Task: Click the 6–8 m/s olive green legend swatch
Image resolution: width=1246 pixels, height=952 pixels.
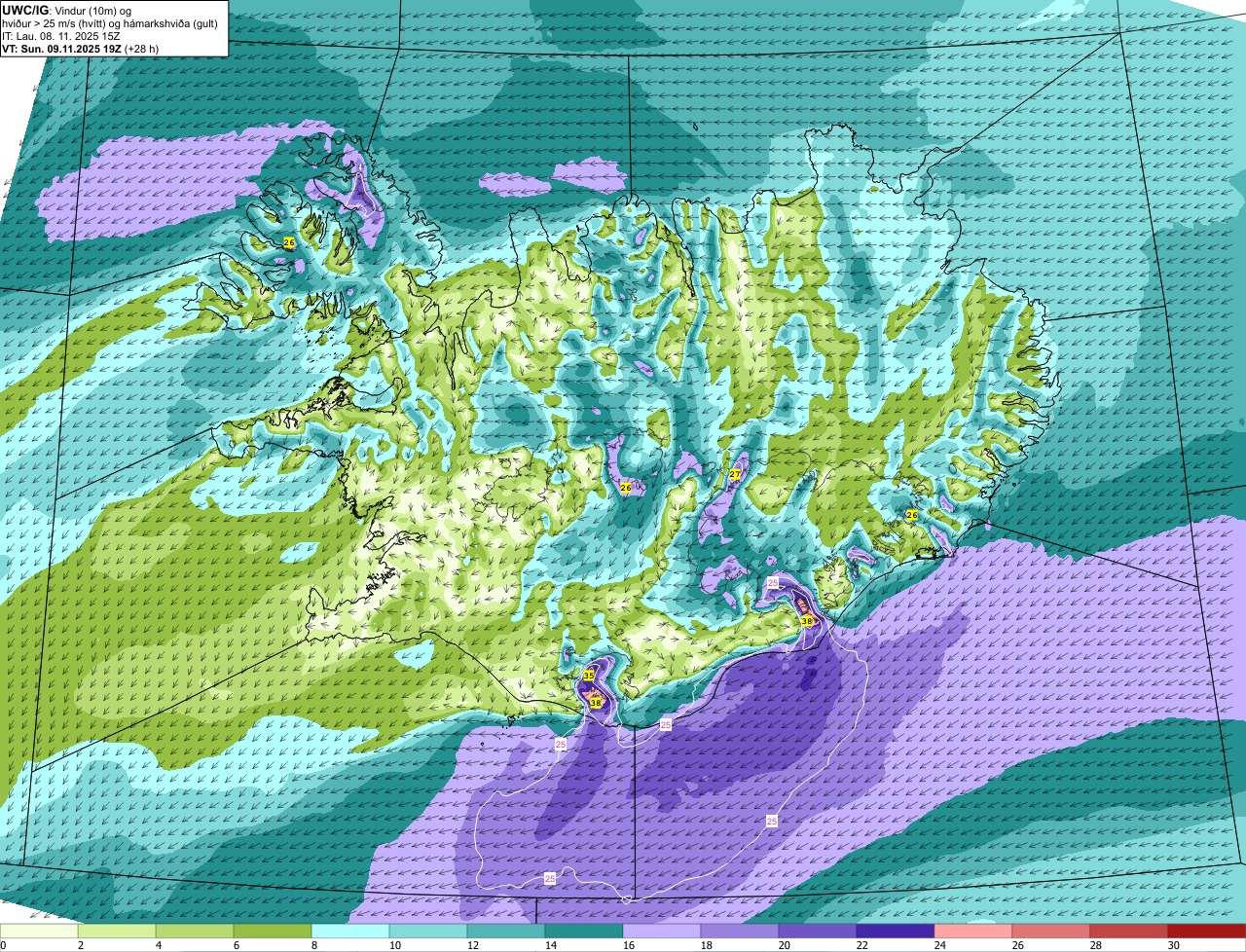Action: (x=273, y=932)
